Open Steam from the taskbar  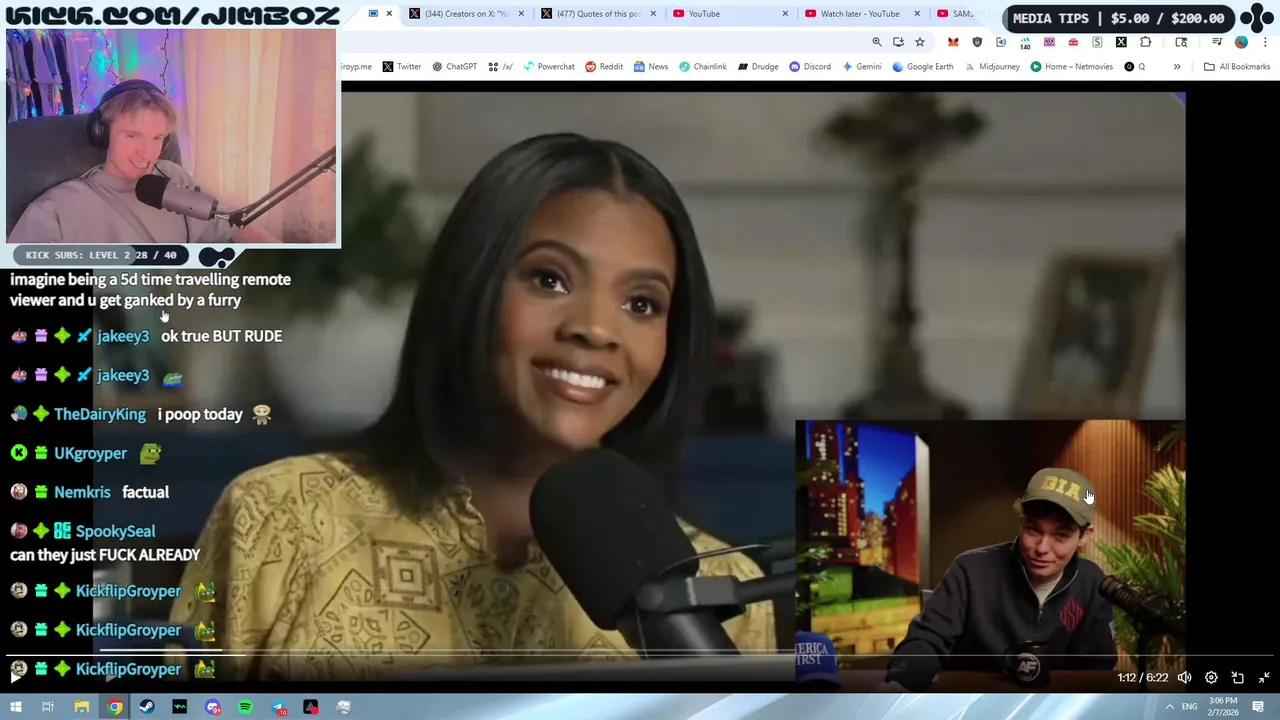point(147,707)
